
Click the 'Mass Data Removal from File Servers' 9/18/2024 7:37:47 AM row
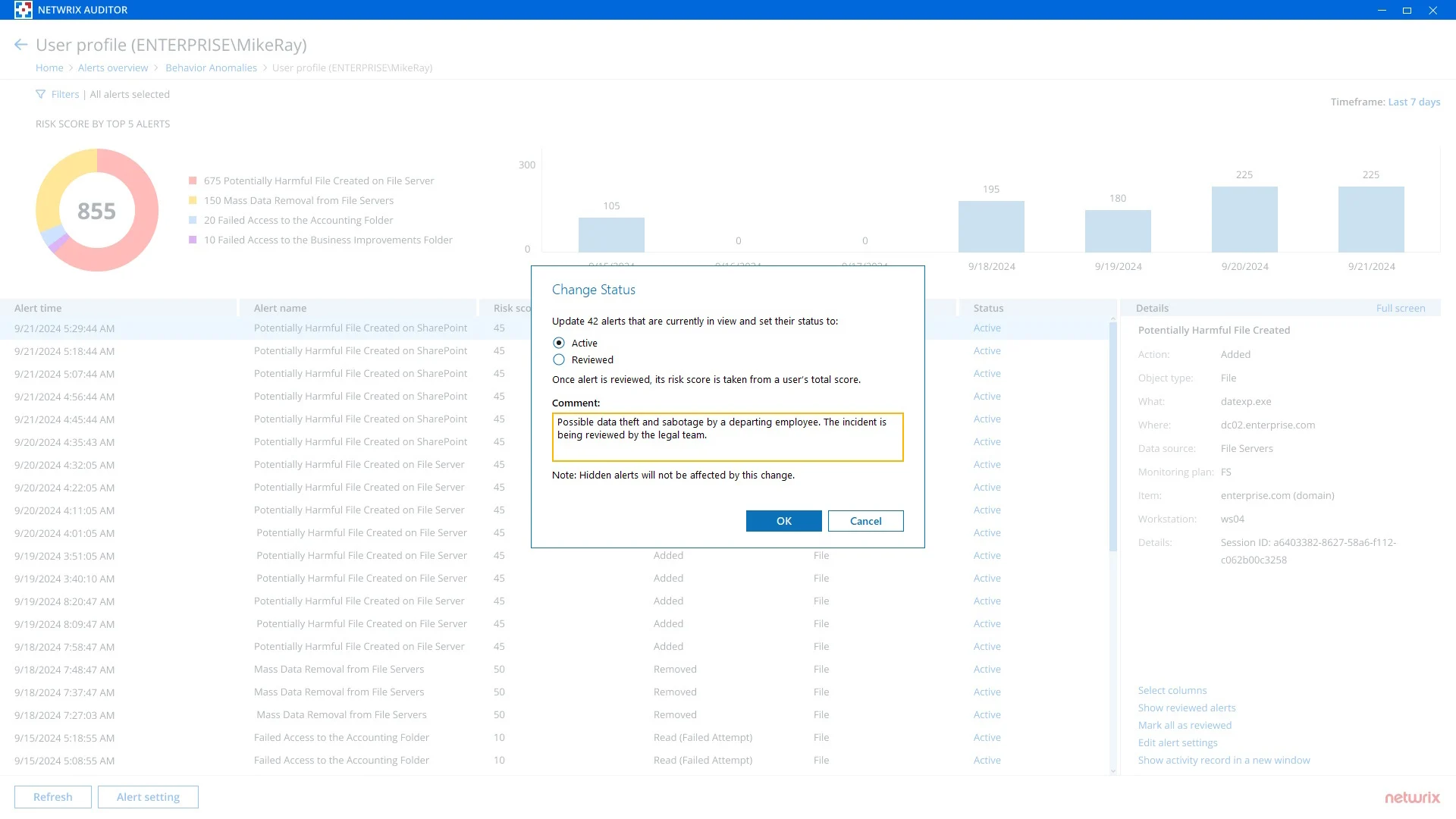(x=554, y=692)
